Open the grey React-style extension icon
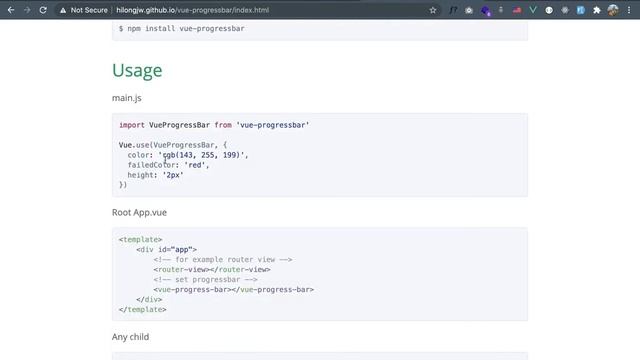Screen dimensions: 640x360 [x=565, y=10]
